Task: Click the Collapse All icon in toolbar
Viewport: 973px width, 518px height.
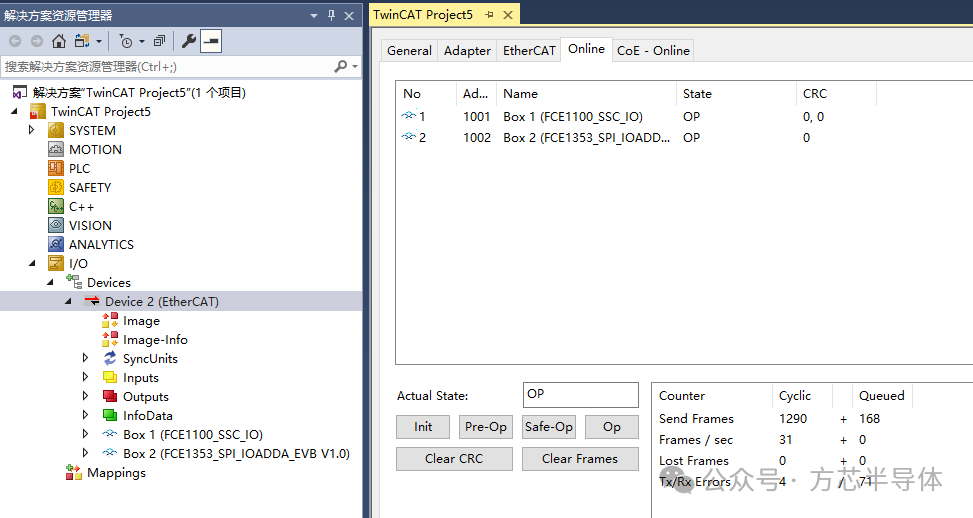Action: point(159,42)
